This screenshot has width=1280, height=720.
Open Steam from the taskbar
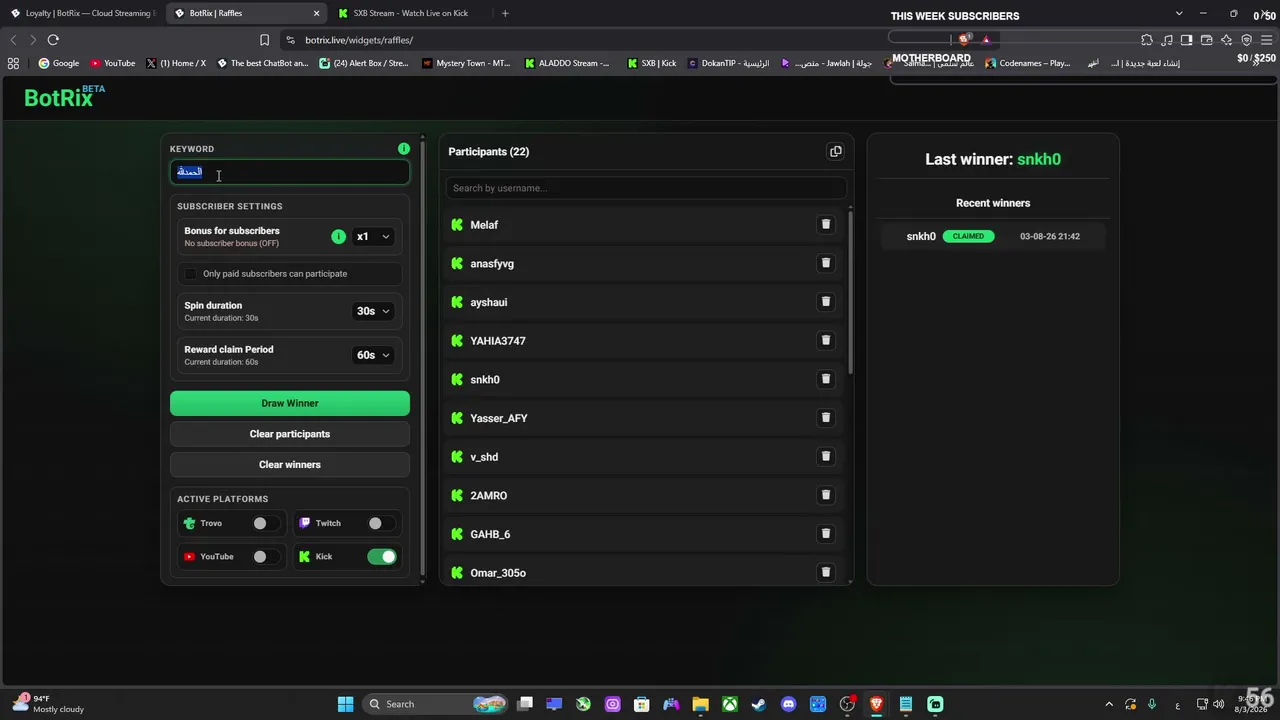pyautogui.click(x=759, y=704)
